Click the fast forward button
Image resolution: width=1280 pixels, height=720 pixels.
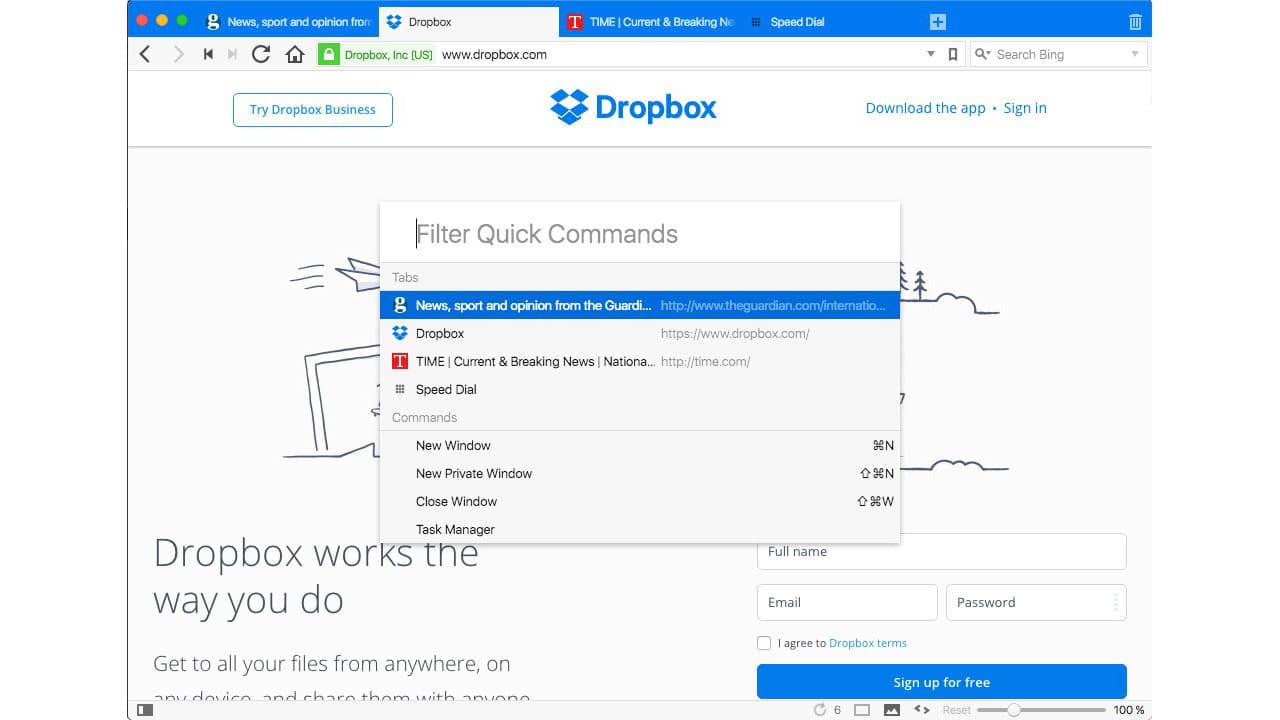pos(233,54)
